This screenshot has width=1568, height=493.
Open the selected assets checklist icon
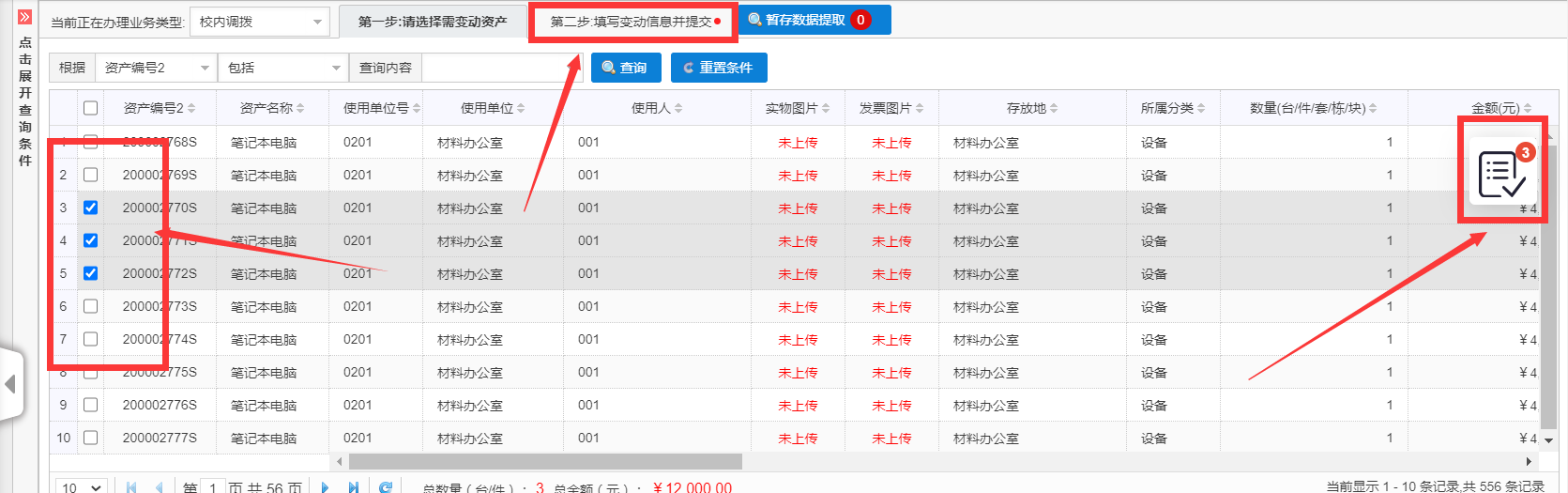(1501, 174)
